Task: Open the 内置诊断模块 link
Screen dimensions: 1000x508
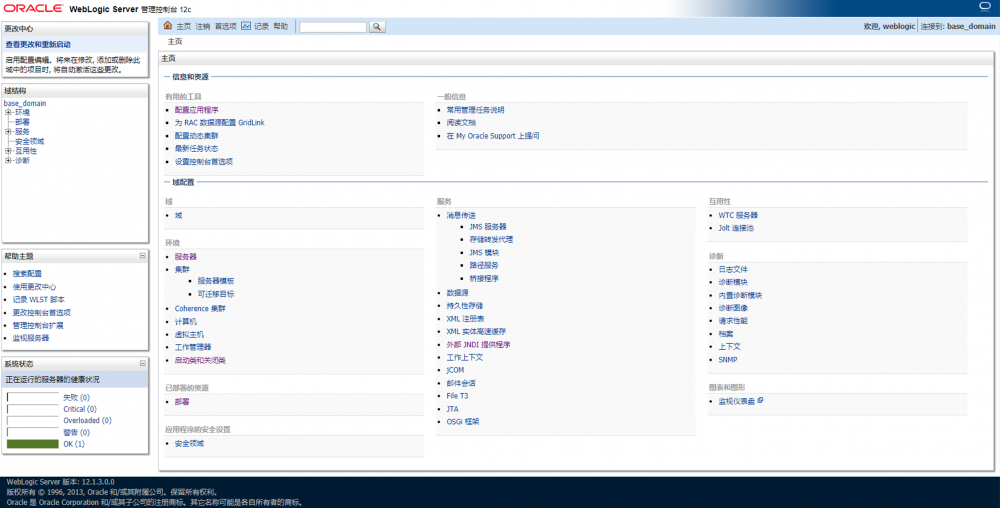Action: [740, 296]
